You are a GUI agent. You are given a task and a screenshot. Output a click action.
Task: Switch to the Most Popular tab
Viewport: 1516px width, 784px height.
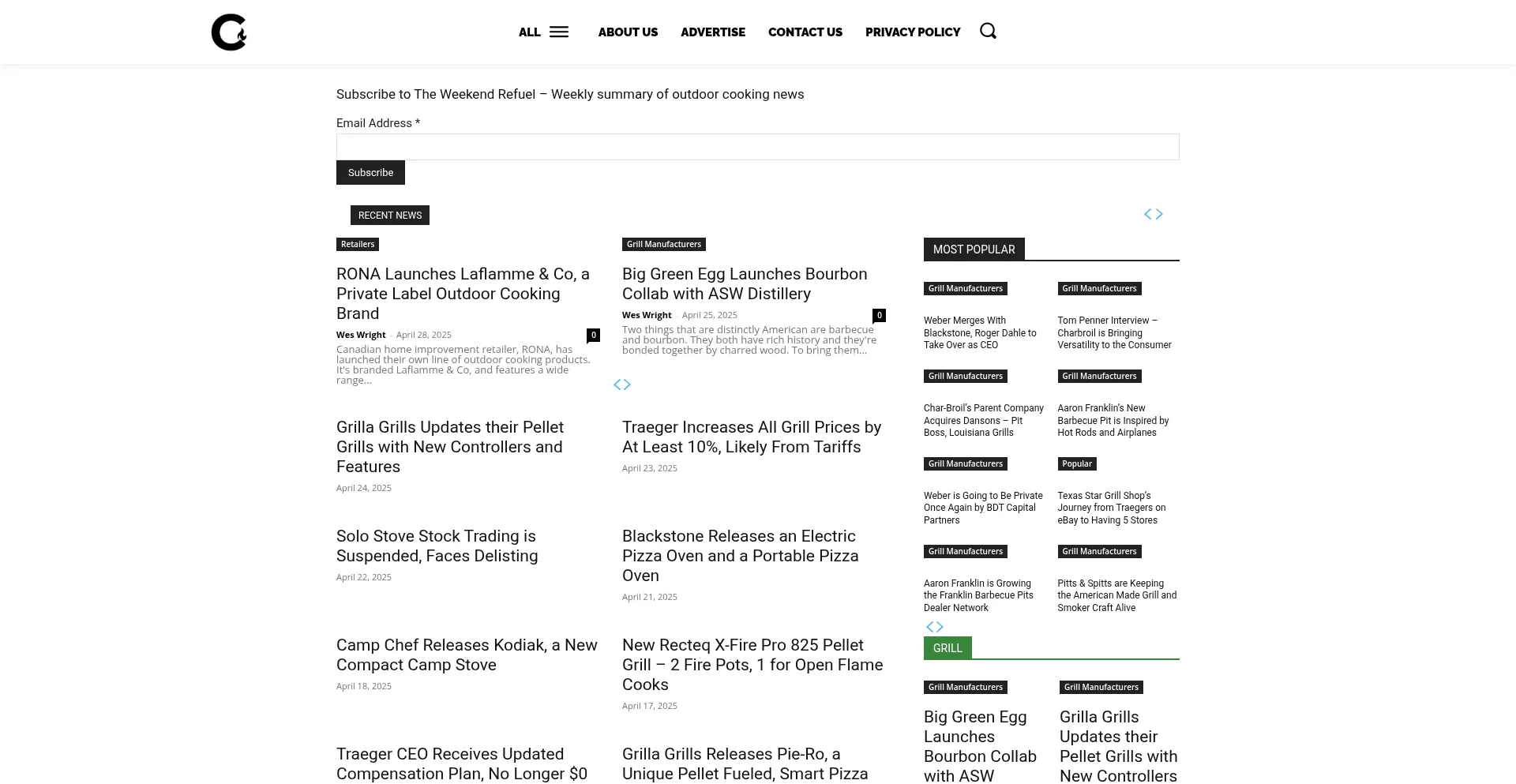click(x=974, y=249)
